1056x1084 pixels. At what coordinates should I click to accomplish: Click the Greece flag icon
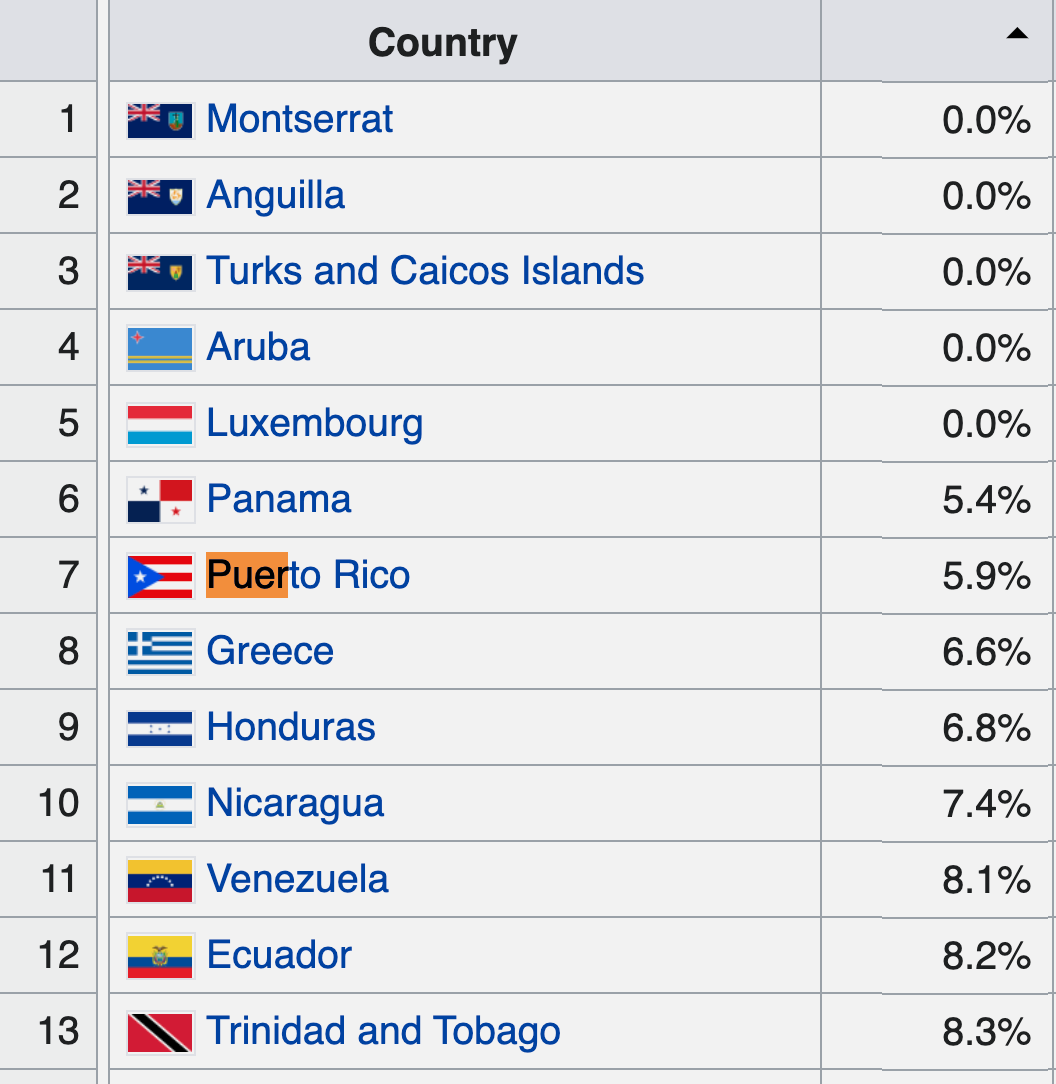click(160, 652)
